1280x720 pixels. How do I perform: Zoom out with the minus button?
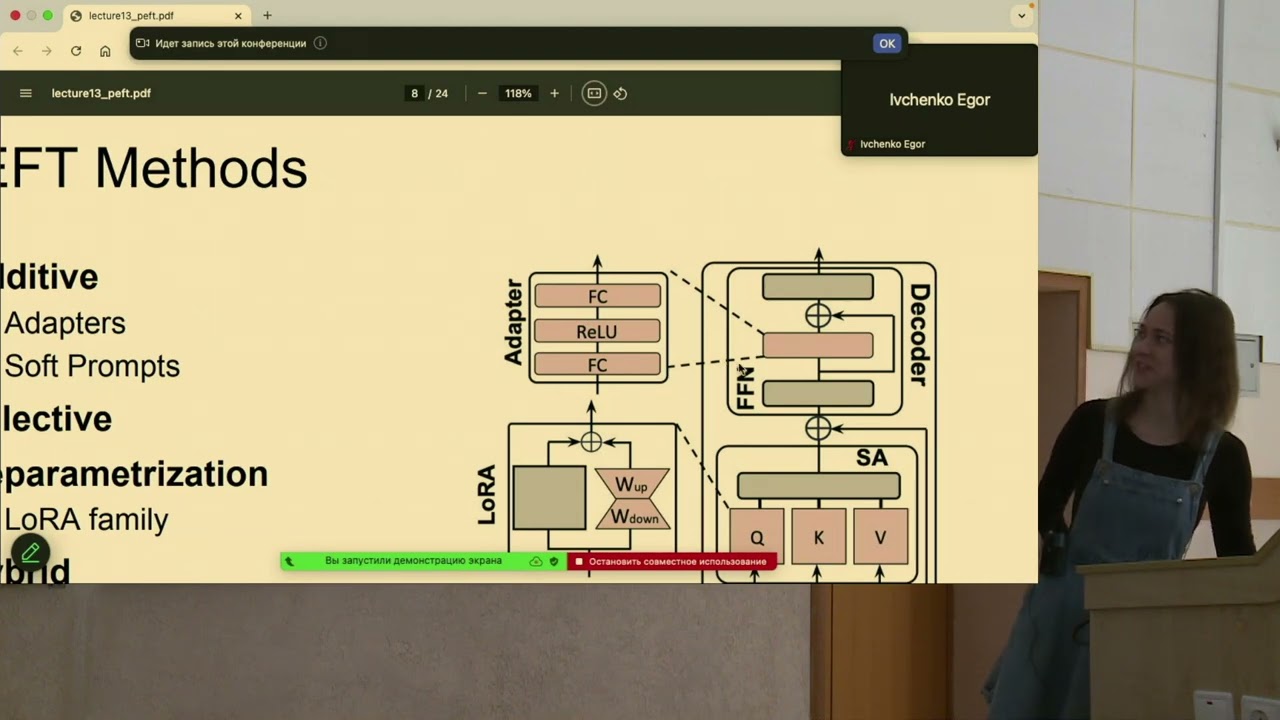(x=482, y=93)
